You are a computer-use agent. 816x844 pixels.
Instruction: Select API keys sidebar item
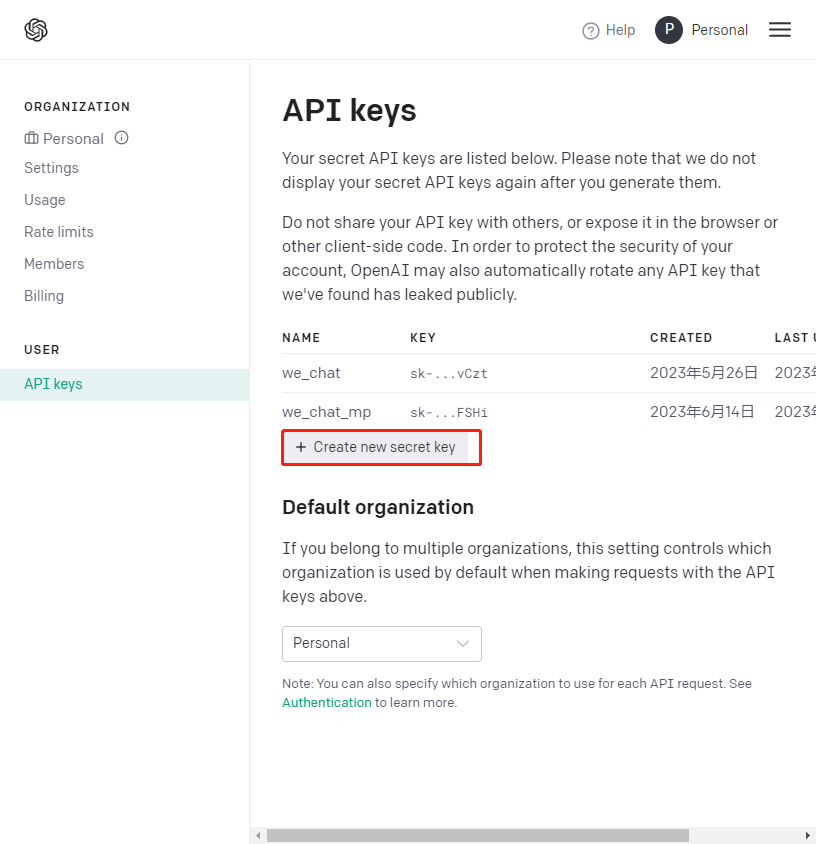[53, 384]
